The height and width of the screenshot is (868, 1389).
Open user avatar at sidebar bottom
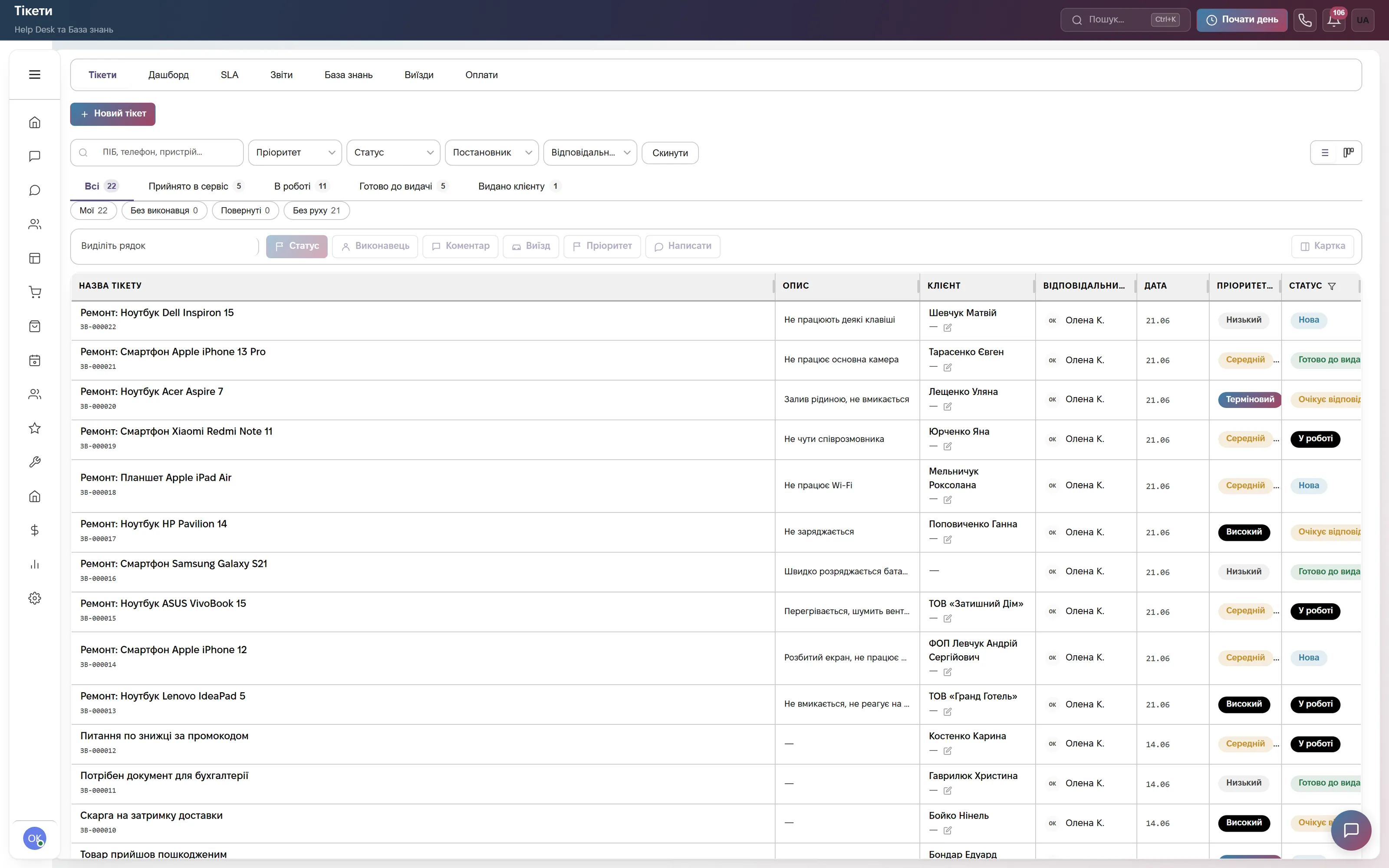point(34,839)
